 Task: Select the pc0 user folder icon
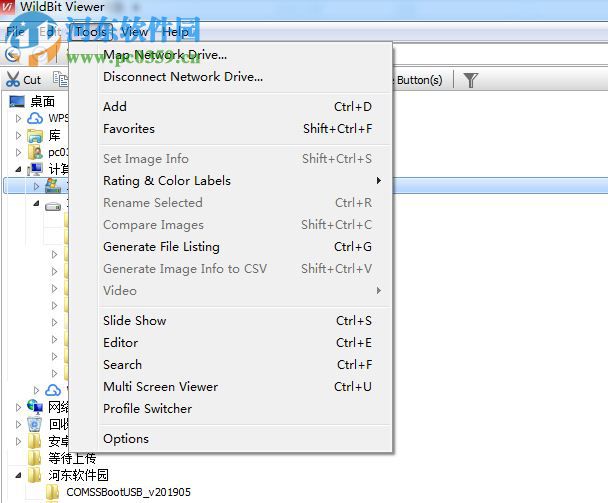(35, 152)
